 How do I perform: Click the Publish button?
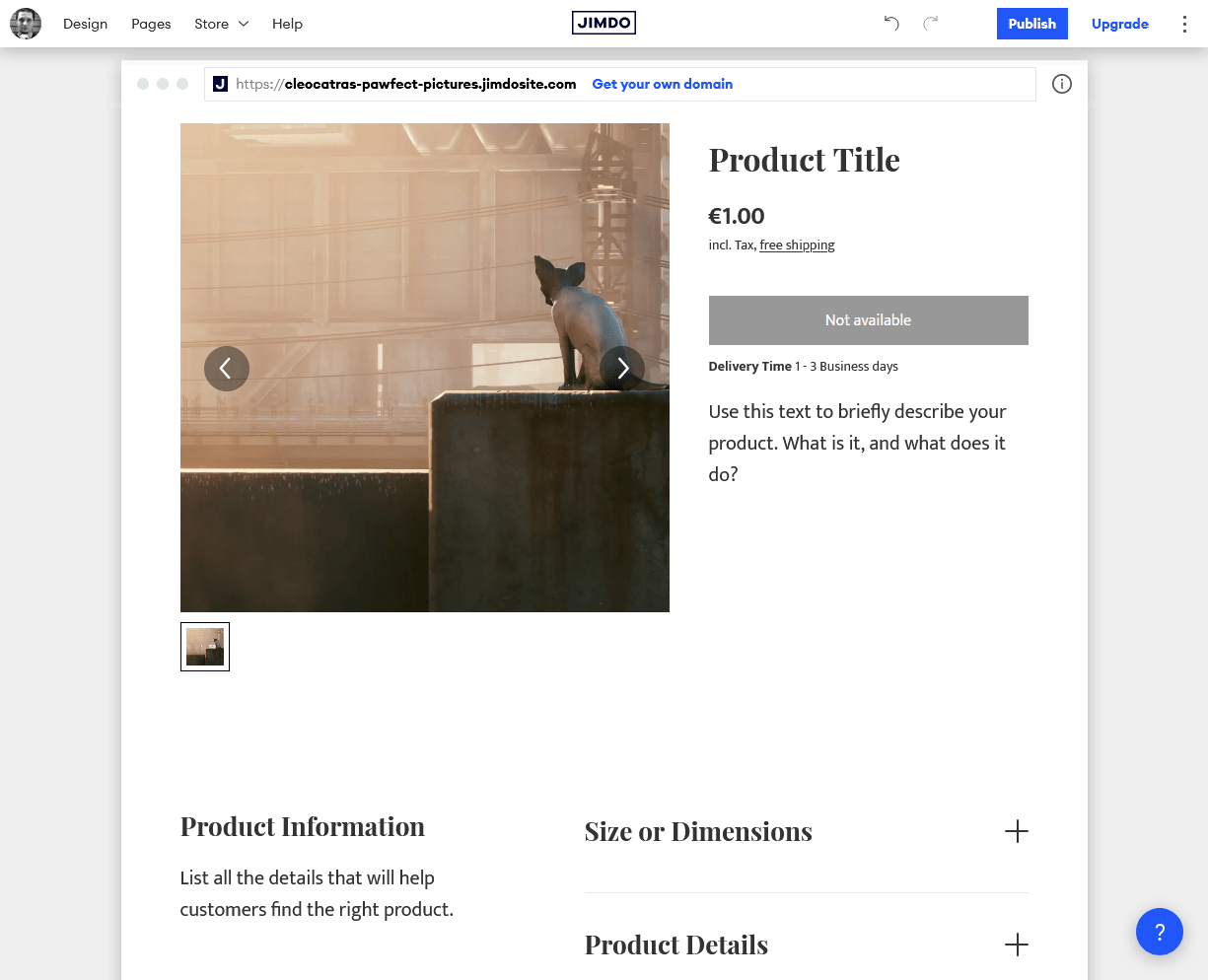pyautogui.click(x=1032, y=24)
